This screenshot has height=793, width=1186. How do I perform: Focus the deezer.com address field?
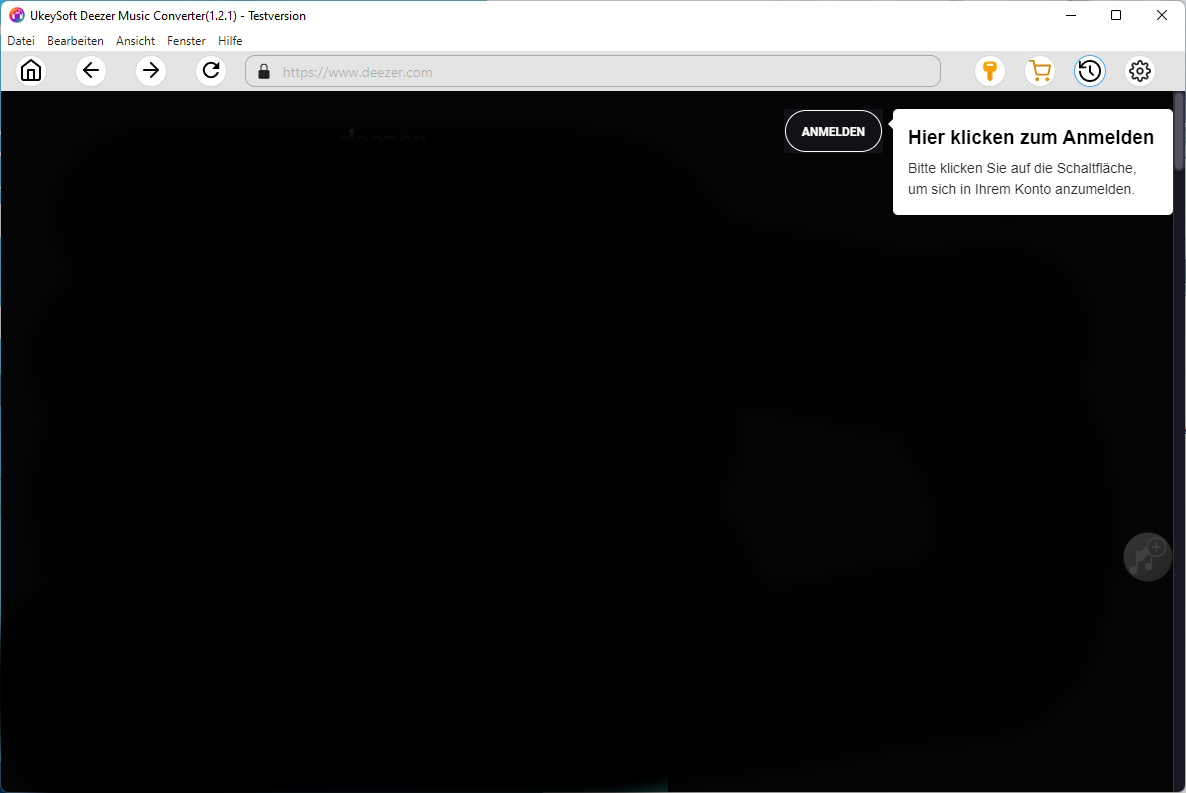pyautogui.click(x=593, y=72)
